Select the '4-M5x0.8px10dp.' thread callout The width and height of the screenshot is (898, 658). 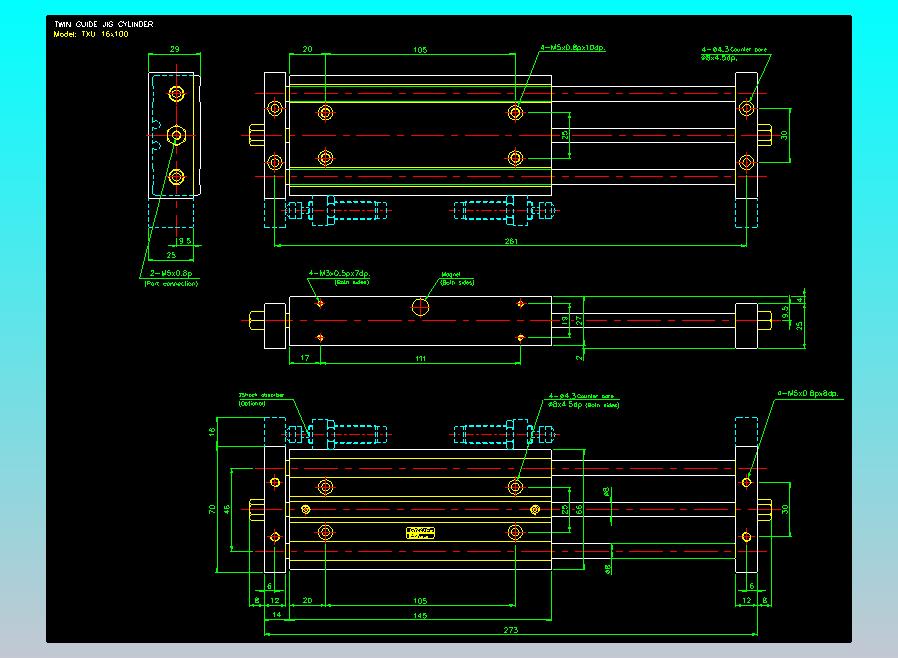[x=573, y=48]
